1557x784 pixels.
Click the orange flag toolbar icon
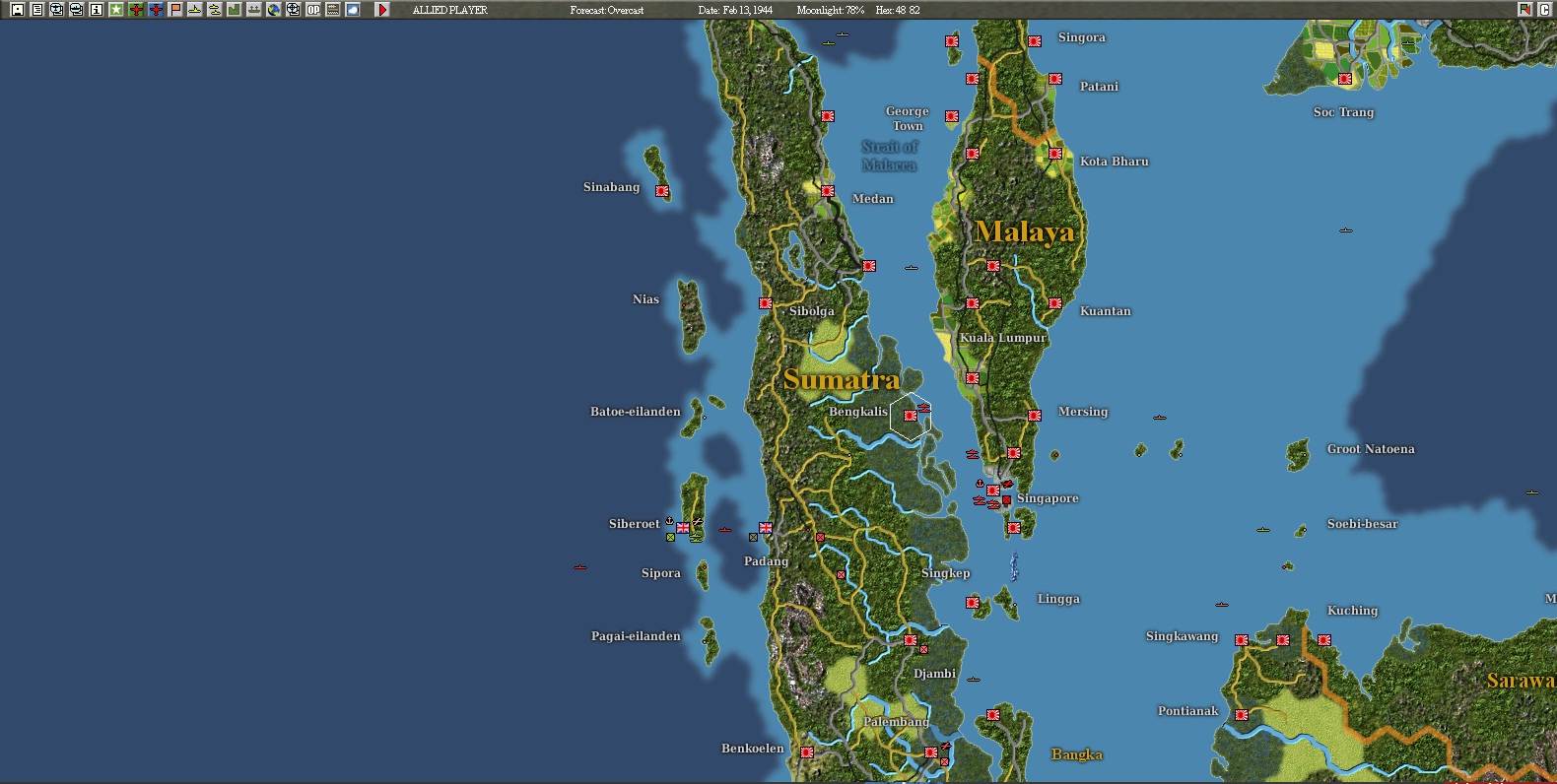174,10
